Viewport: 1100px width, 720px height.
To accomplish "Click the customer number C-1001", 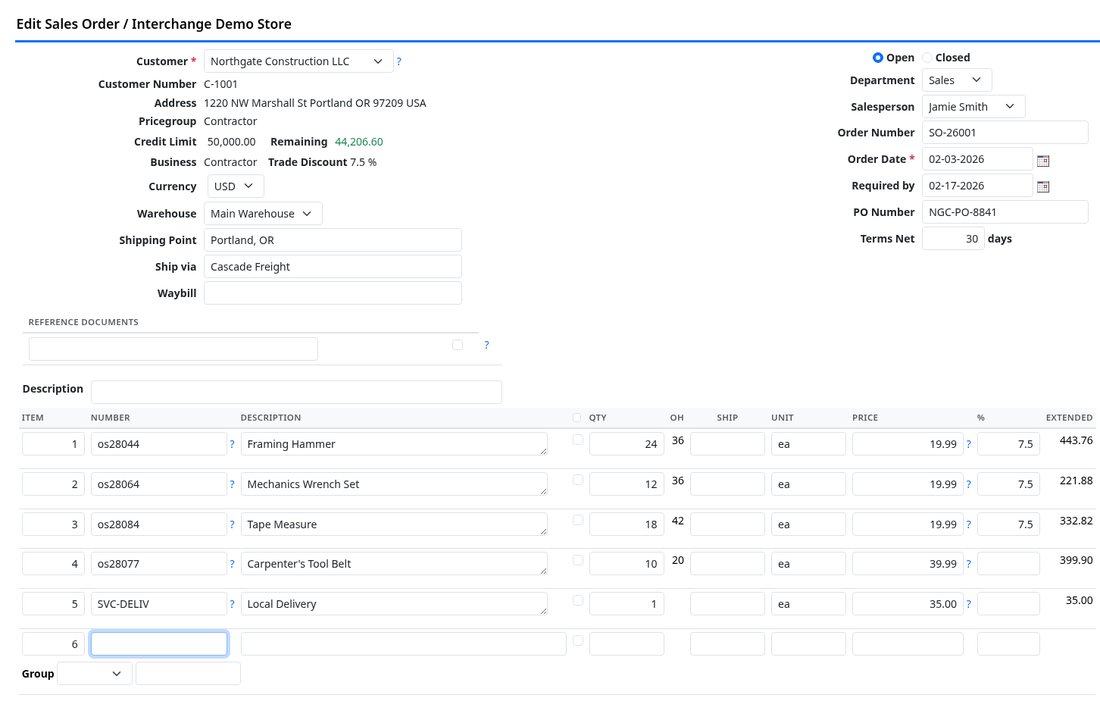I will (x=221, y=84).
